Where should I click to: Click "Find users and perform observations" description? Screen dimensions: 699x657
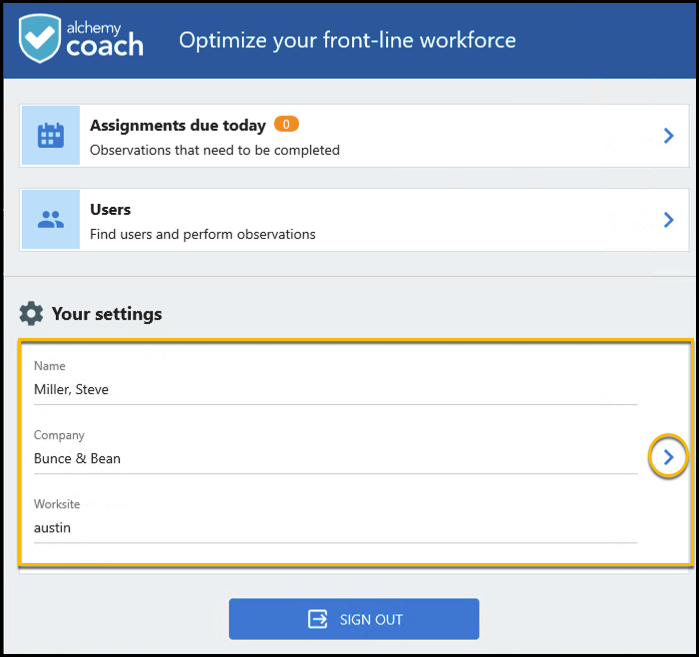203,235
